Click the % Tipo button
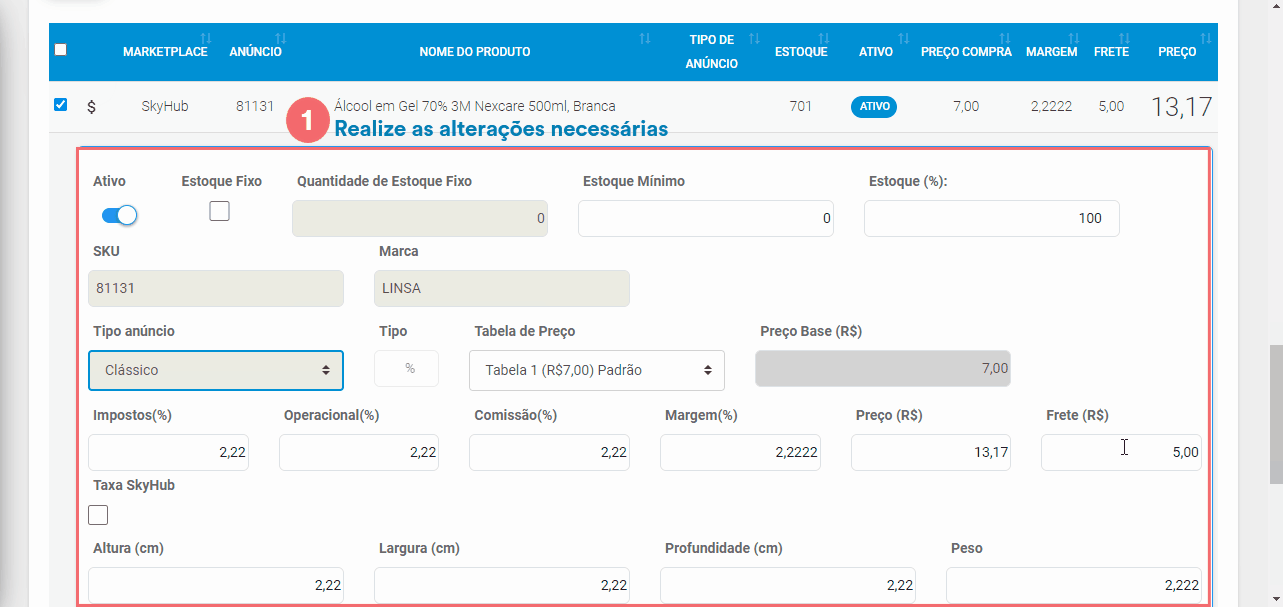Screen dimensions: 1283x607 tap(407, 368)
